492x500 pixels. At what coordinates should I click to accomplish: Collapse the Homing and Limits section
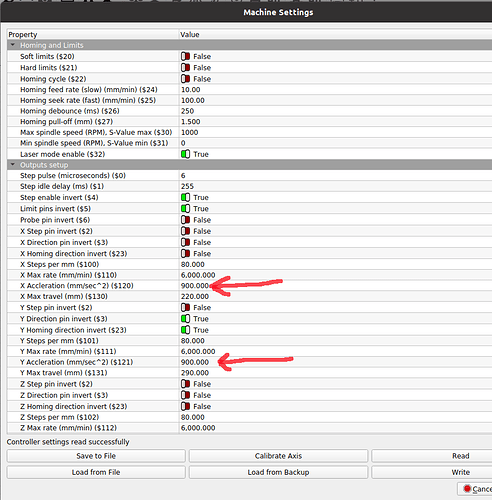pos(13,45)
